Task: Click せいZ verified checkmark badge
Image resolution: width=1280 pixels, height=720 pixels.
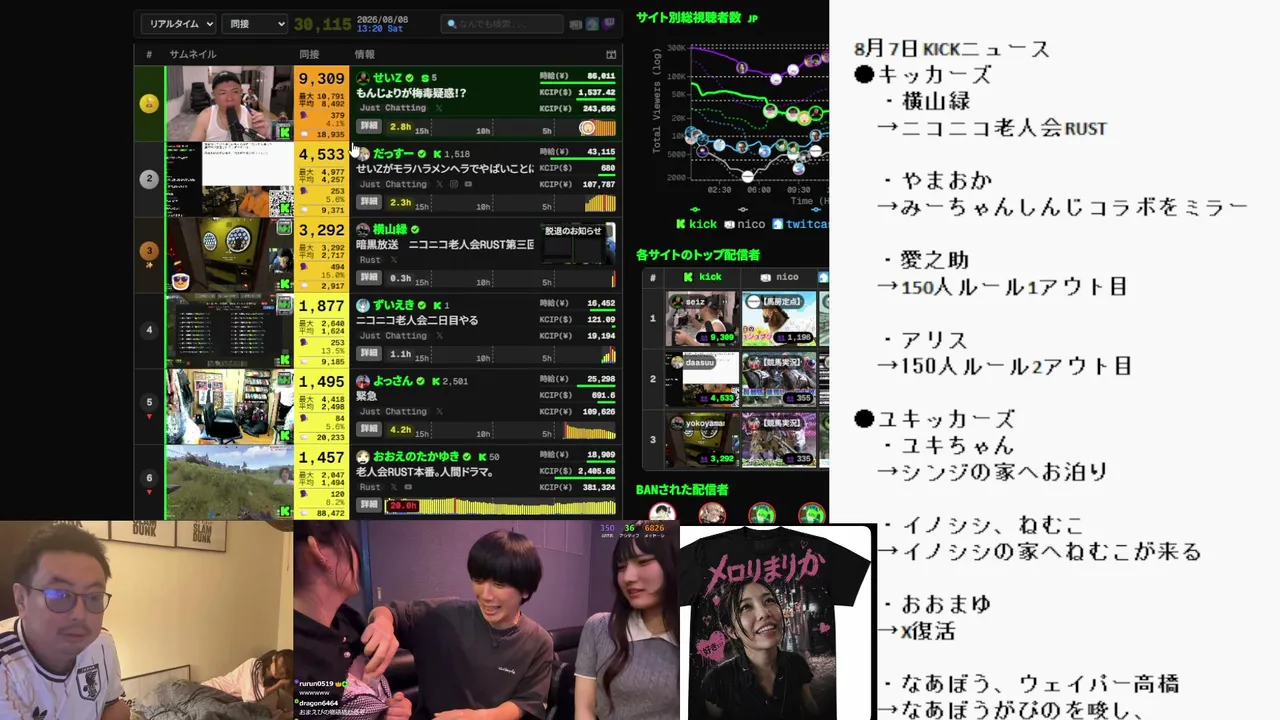Action: [410, 77]
